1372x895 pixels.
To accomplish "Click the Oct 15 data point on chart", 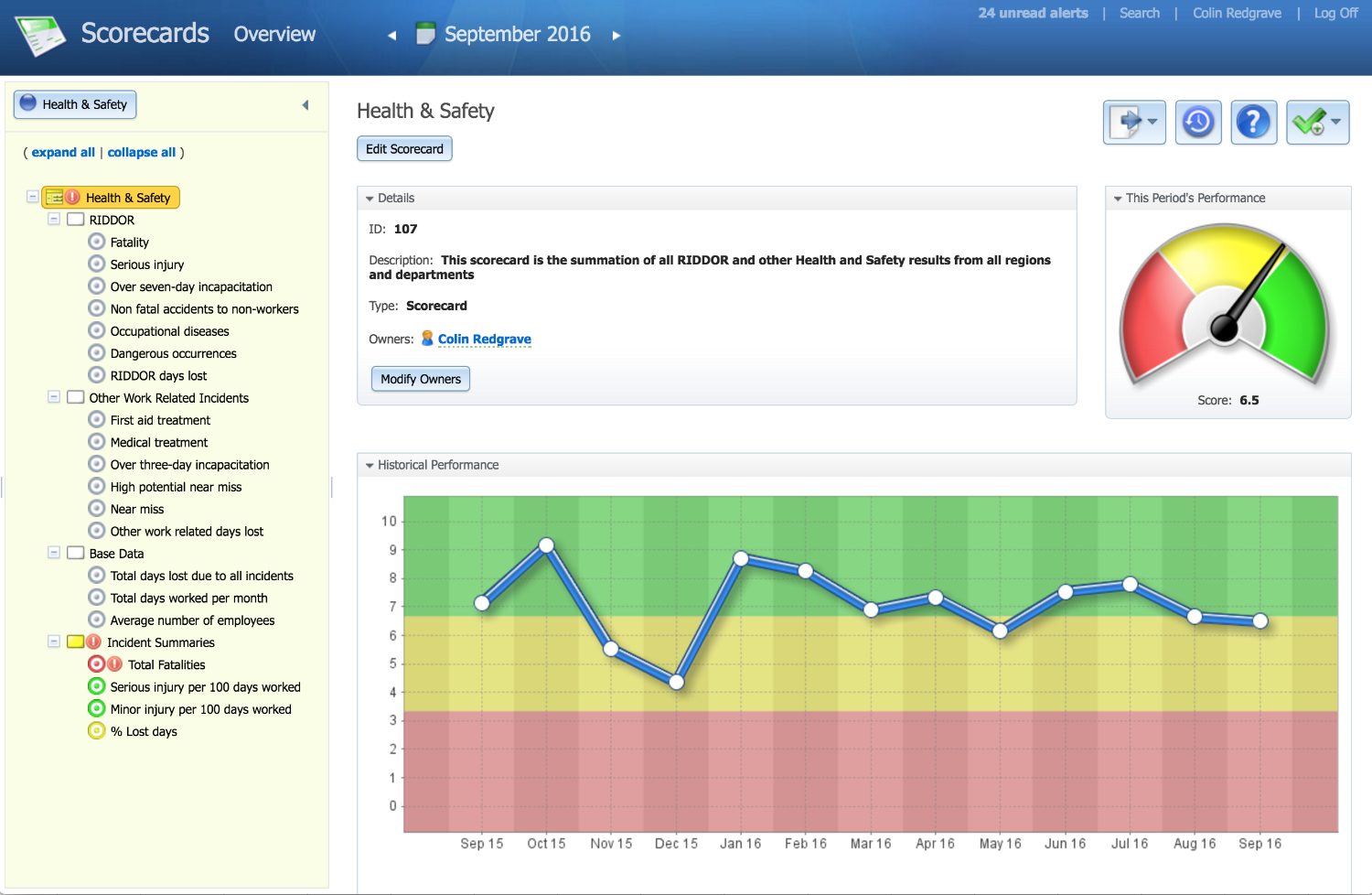I will [x=546, y=545].
